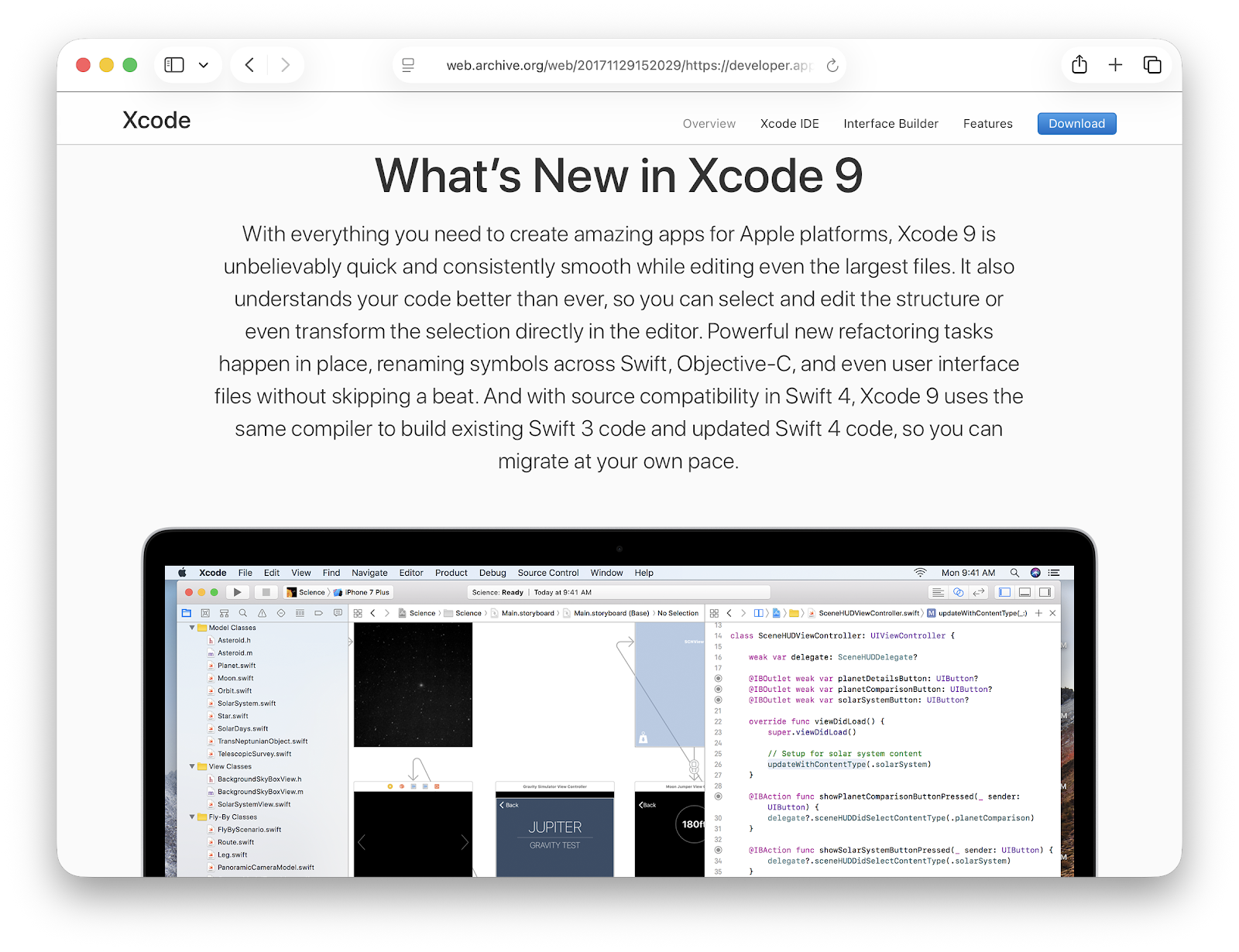Open the Product menu in Xcode
Image resolution: width=1239 pixels, height=952 pixels.
click(451, 573)
